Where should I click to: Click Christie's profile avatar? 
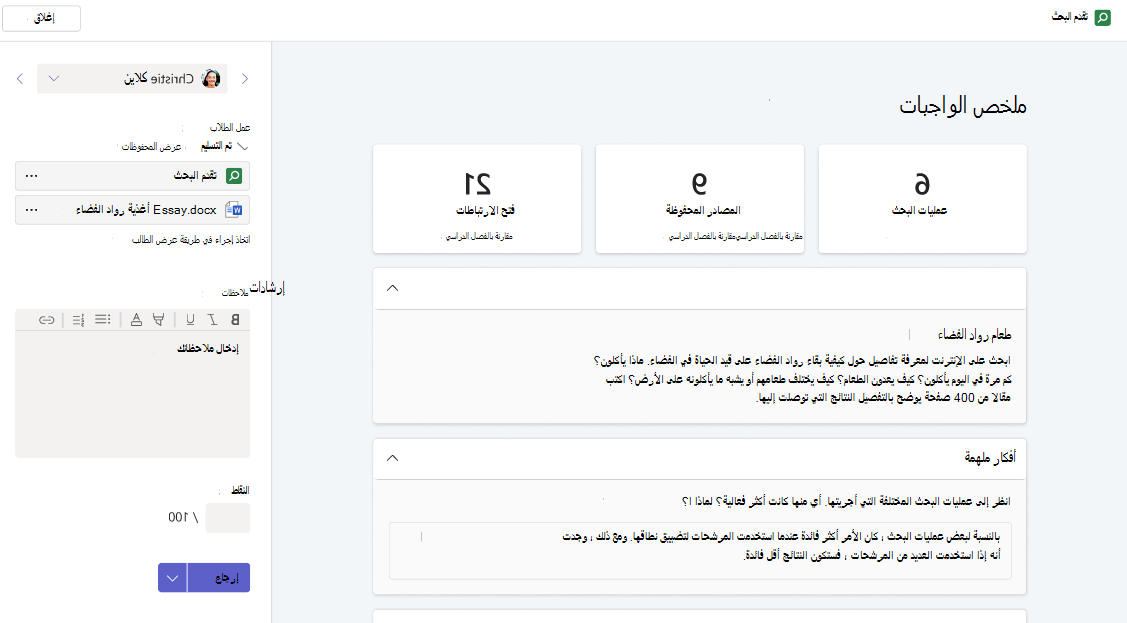point(211,78)
